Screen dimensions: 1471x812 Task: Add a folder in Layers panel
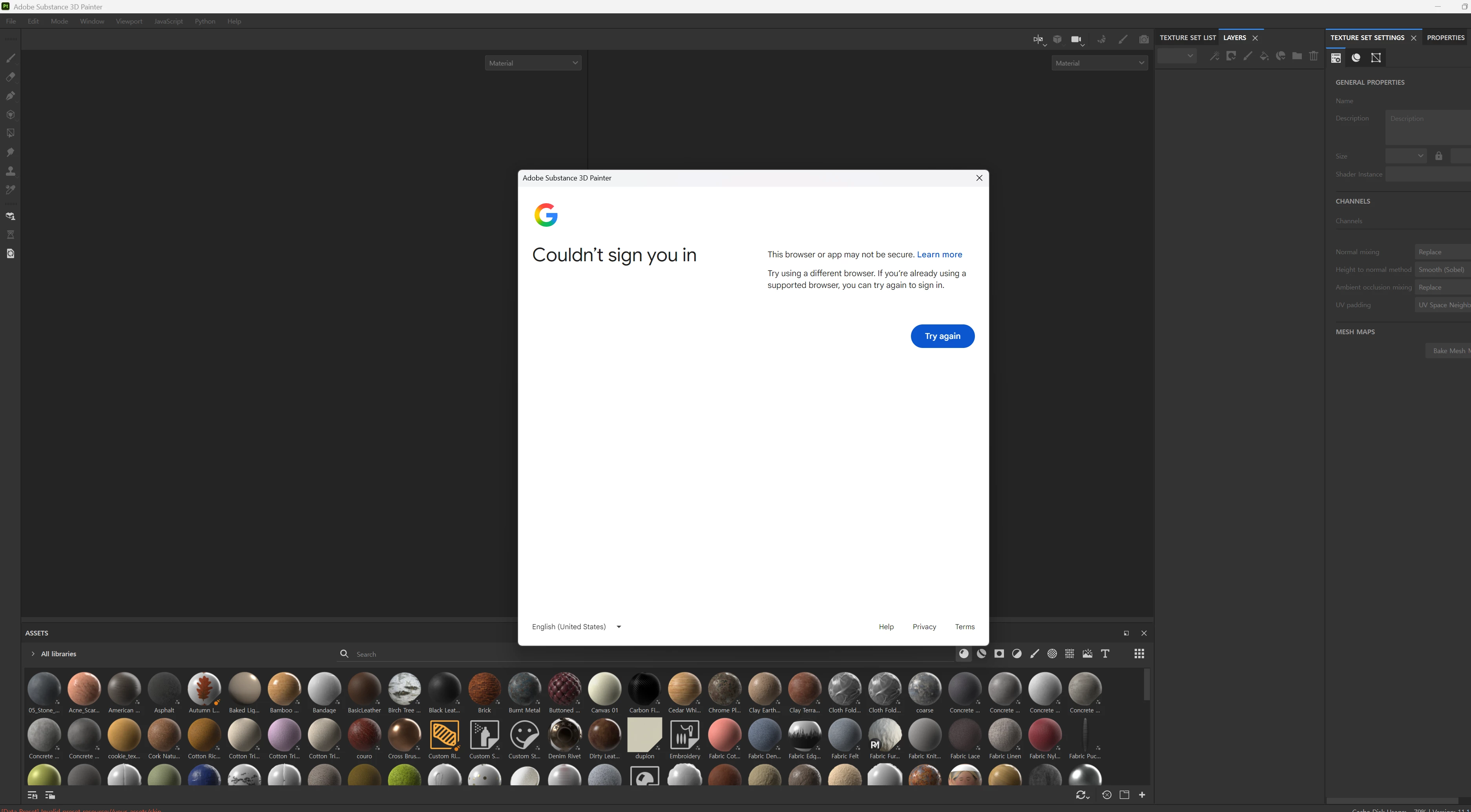1298,56
